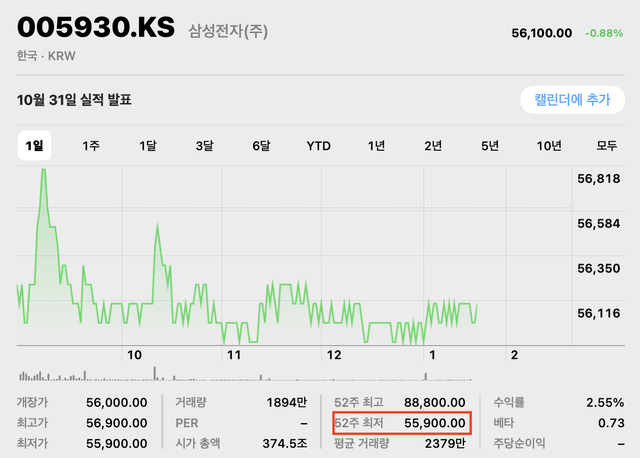Click the 캘린더에 추가 button
640x458 pixels.
click(571, 100)
